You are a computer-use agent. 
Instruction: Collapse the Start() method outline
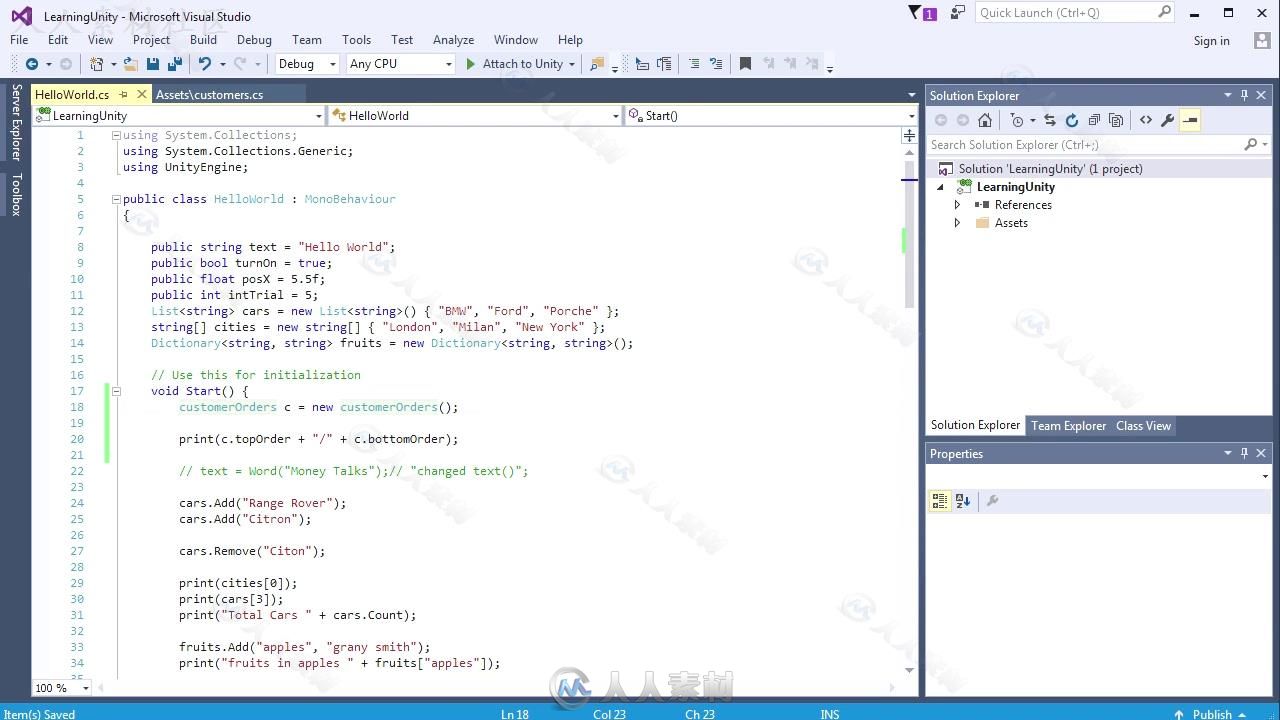(x=116, y=391)
